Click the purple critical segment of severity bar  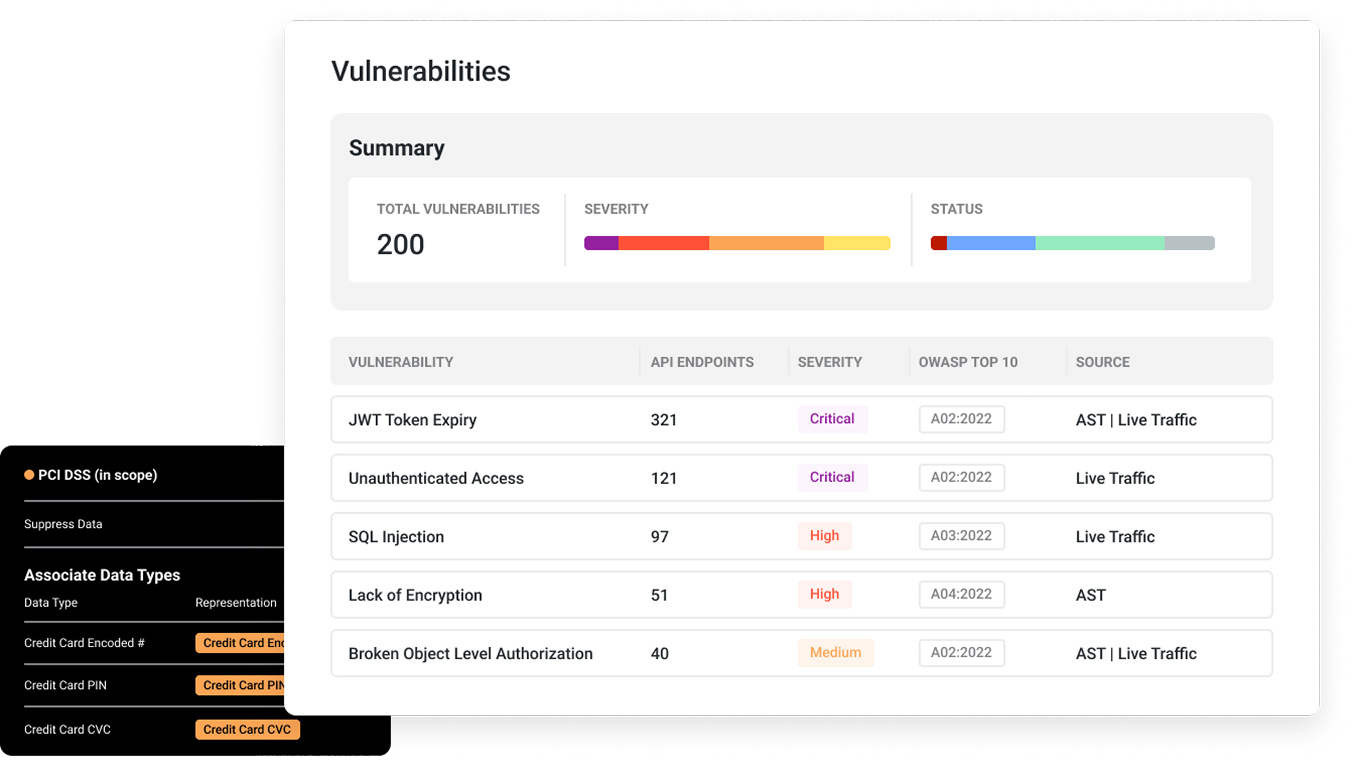(x=601, y=243)
